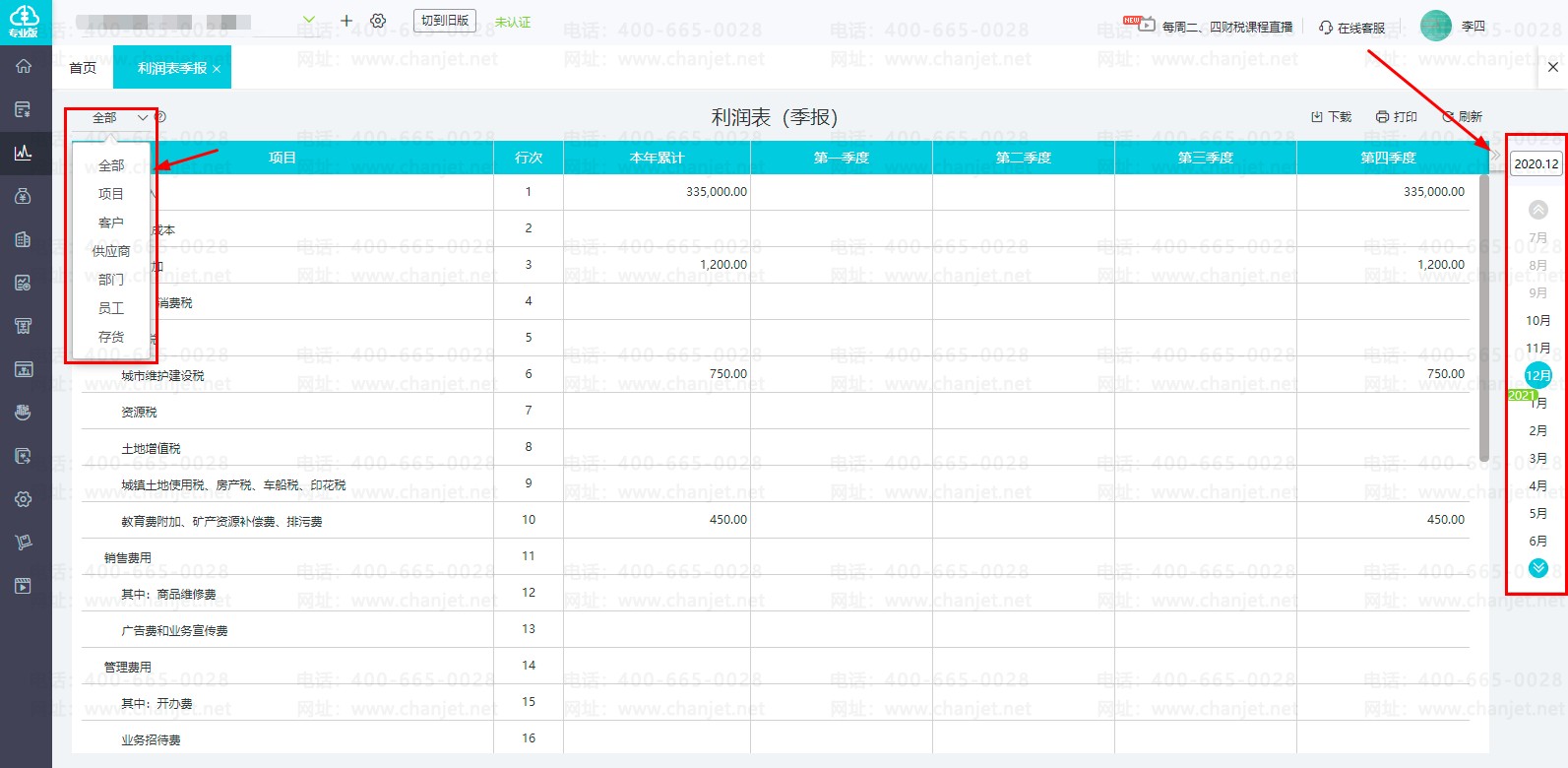Choose 供应商 in the dropdown list

(x=111, y=251)
